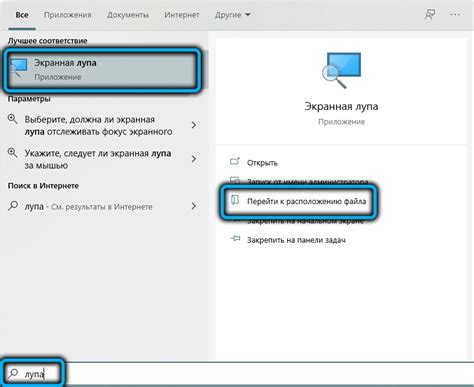Click the folder icon beside Перейти к расположению файла

(x=235, y=200)
